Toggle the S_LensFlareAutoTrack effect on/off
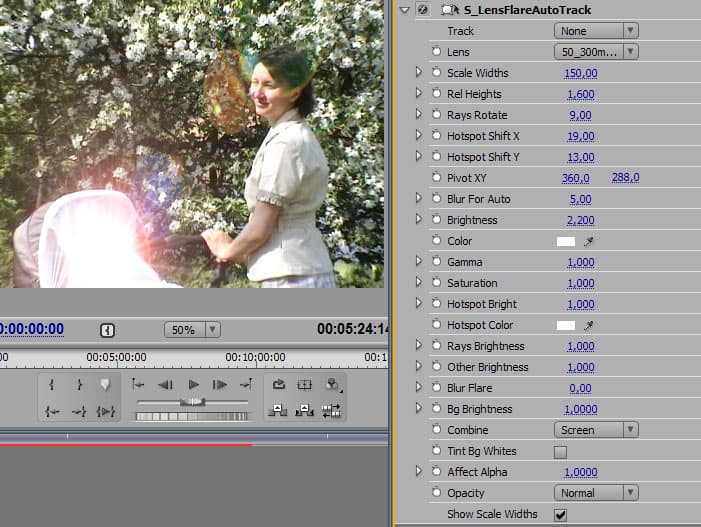 [x=424, y=10]
